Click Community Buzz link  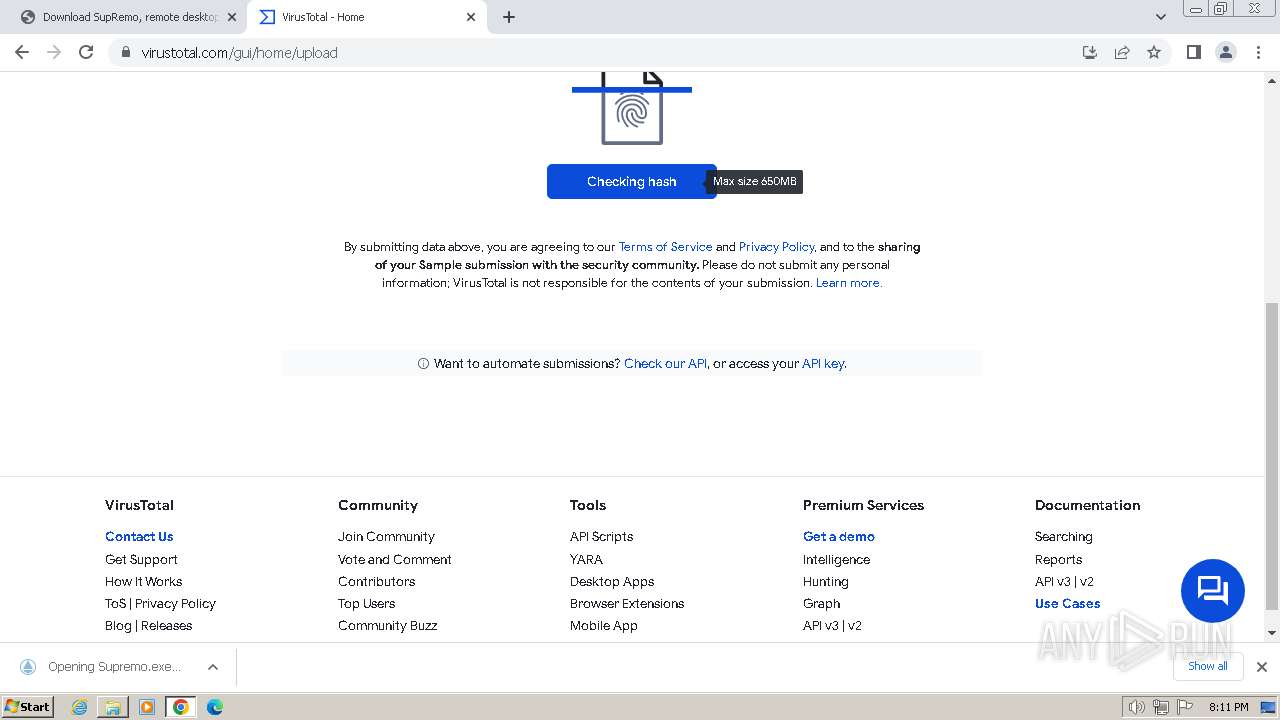(x=387, y=626)
